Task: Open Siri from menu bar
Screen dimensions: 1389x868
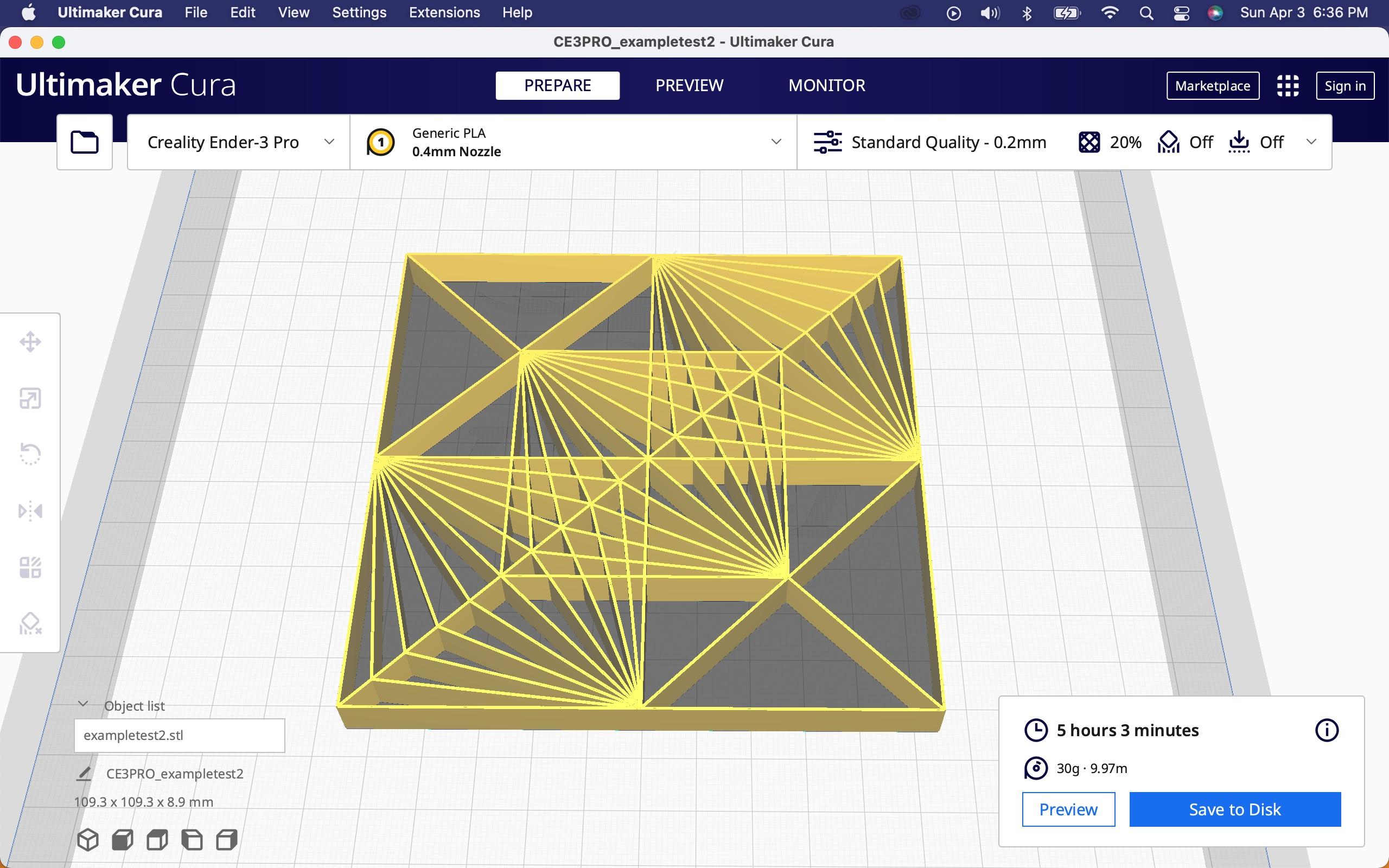Action: click(1215, 12)
